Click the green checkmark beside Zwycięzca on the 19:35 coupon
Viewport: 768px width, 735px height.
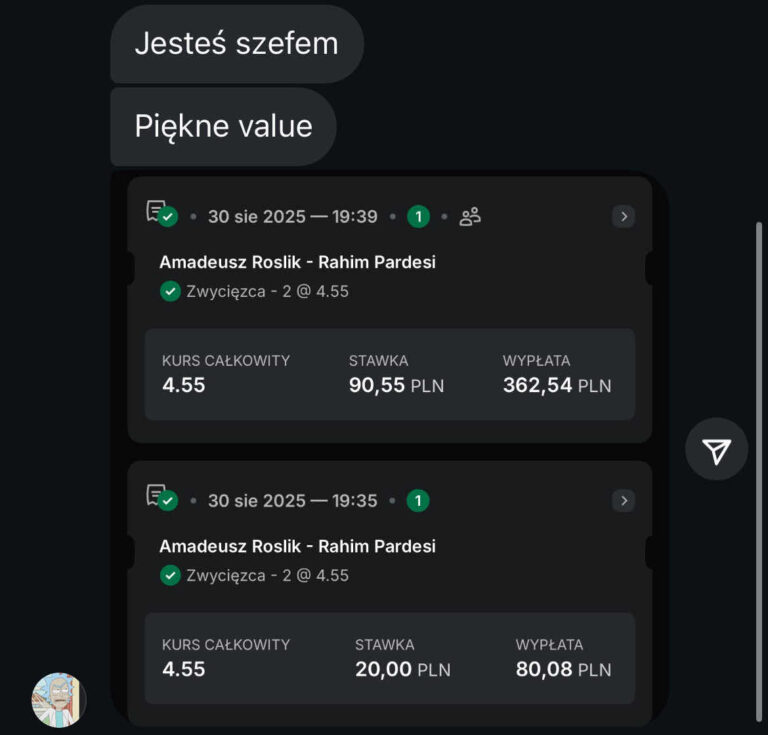pyautogui.click(x=170, y=575)
